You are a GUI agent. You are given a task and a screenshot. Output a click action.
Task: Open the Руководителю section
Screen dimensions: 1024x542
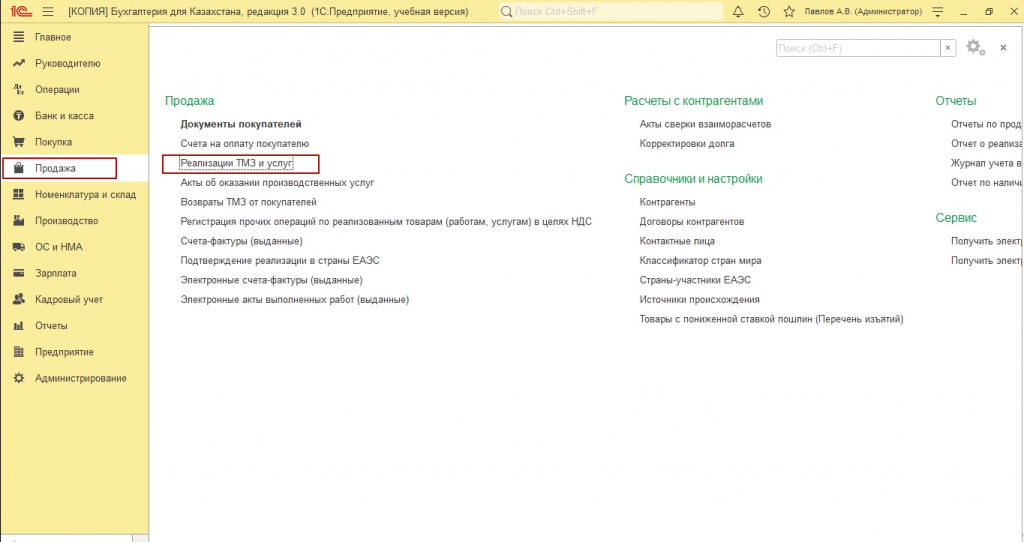click(74, 63)
